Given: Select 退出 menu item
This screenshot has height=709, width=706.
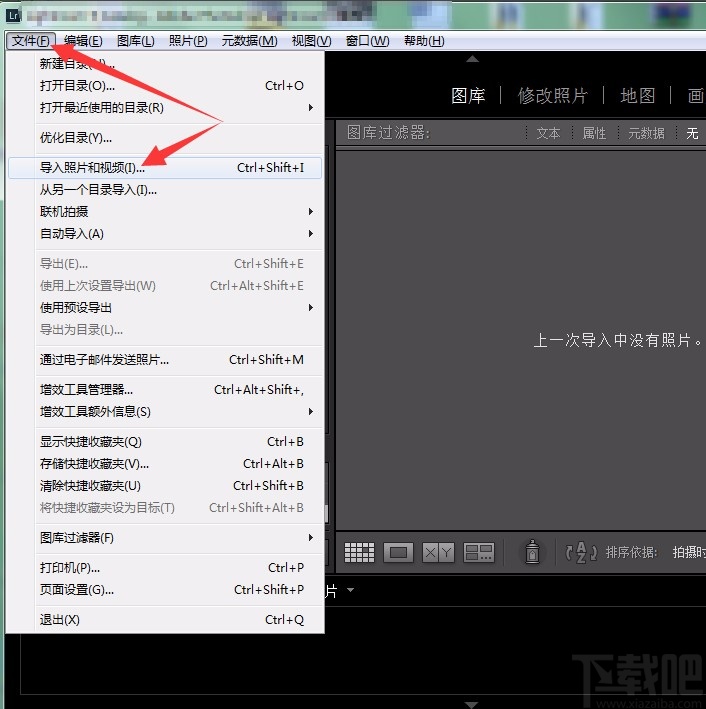Looking at the screenshot, I should coord(166,620).
